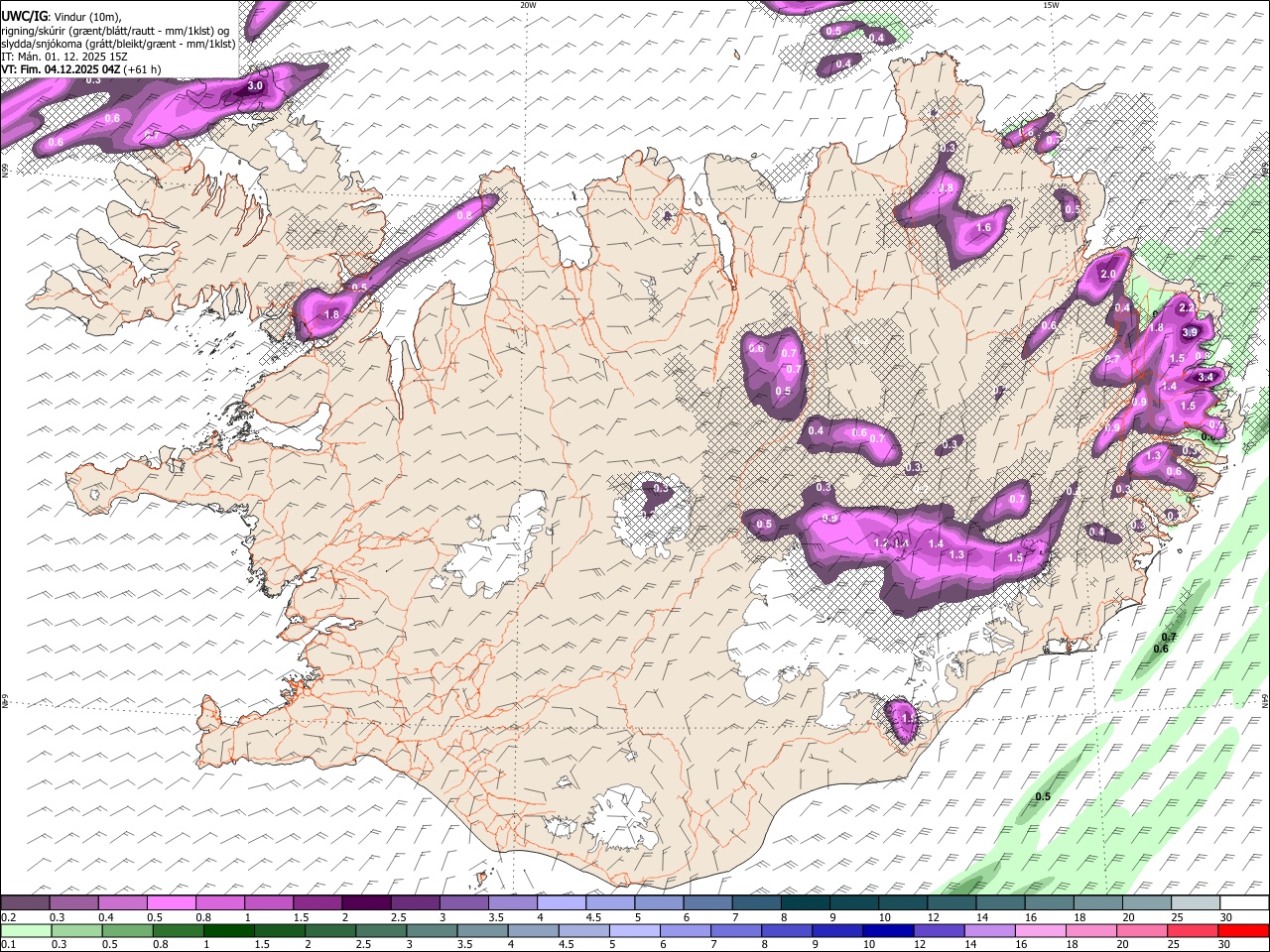This screenshot has height=952, width=1270.
Task: Click the pale green 0.1 rain swatch
Action: click(25, 930)
